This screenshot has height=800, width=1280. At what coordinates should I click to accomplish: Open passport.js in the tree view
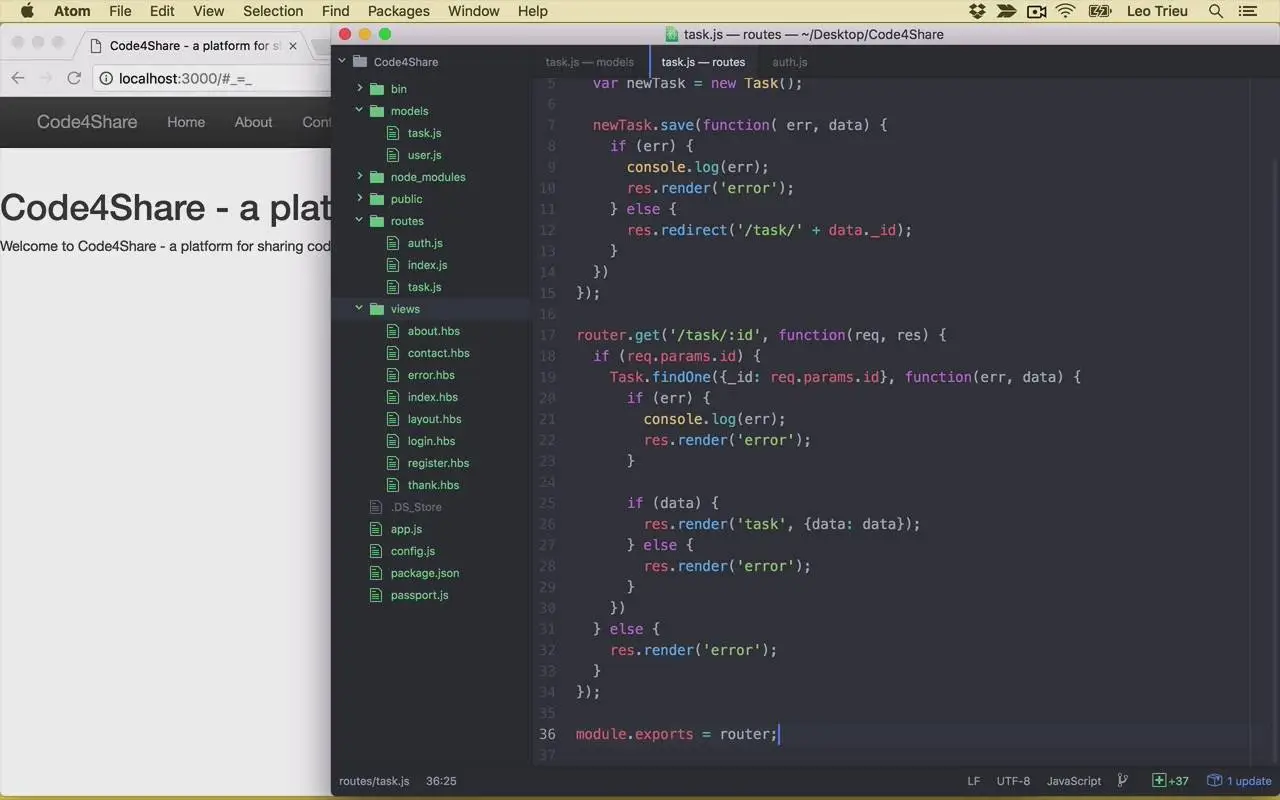419,595
